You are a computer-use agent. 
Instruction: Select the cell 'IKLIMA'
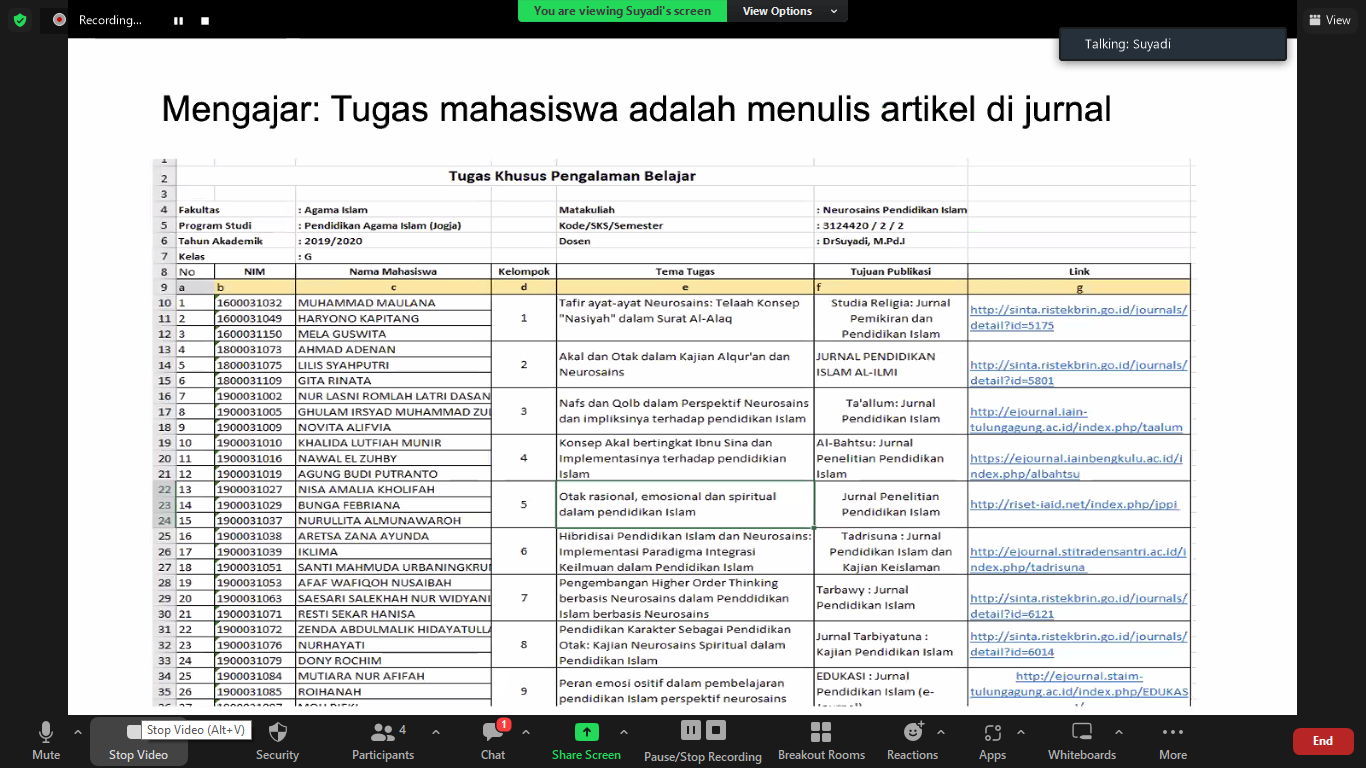pyautogui.click(x=393, y=552)
